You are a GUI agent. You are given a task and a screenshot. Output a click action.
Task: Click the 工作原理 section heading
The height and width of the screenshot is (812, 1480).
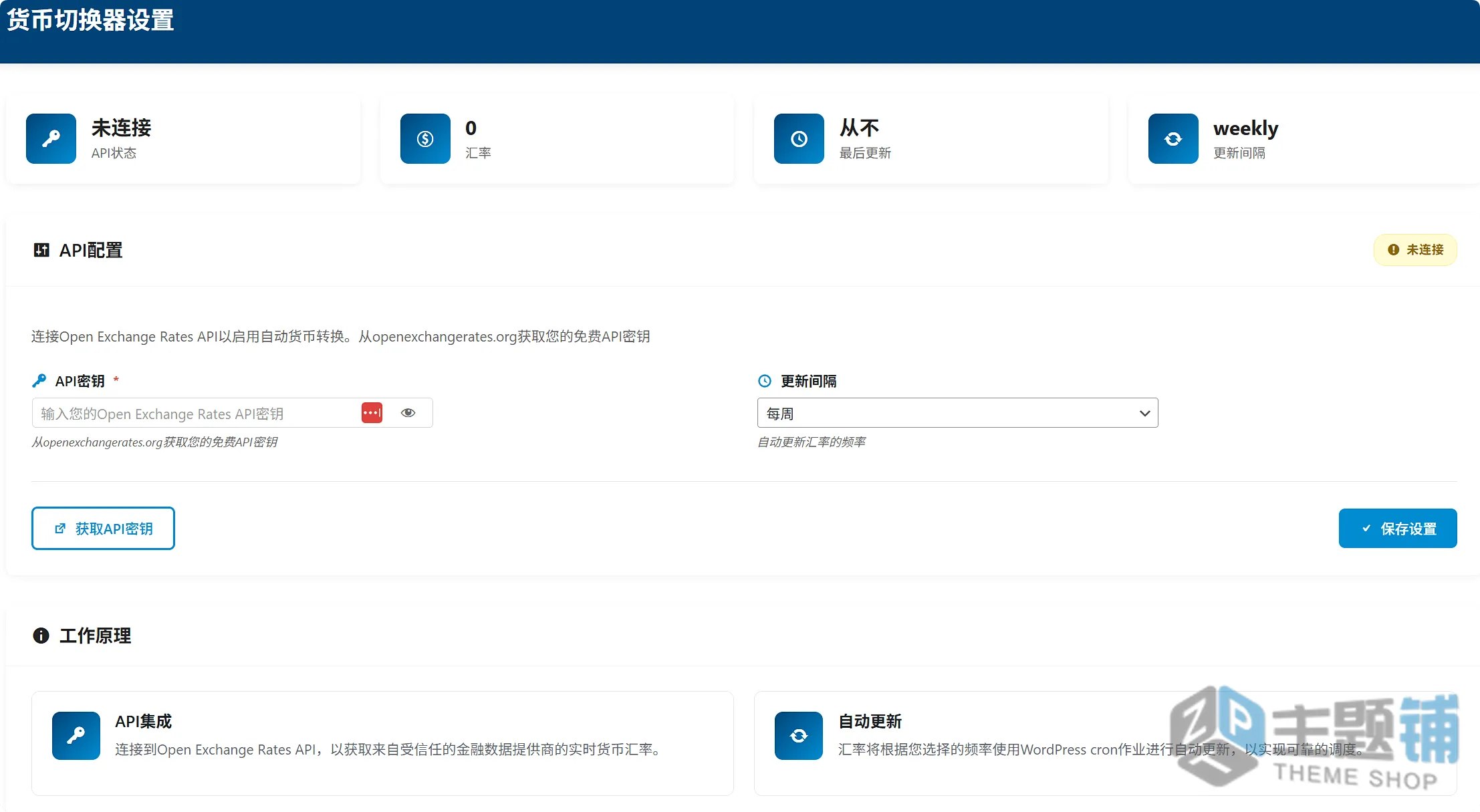(x=95, y=636)
